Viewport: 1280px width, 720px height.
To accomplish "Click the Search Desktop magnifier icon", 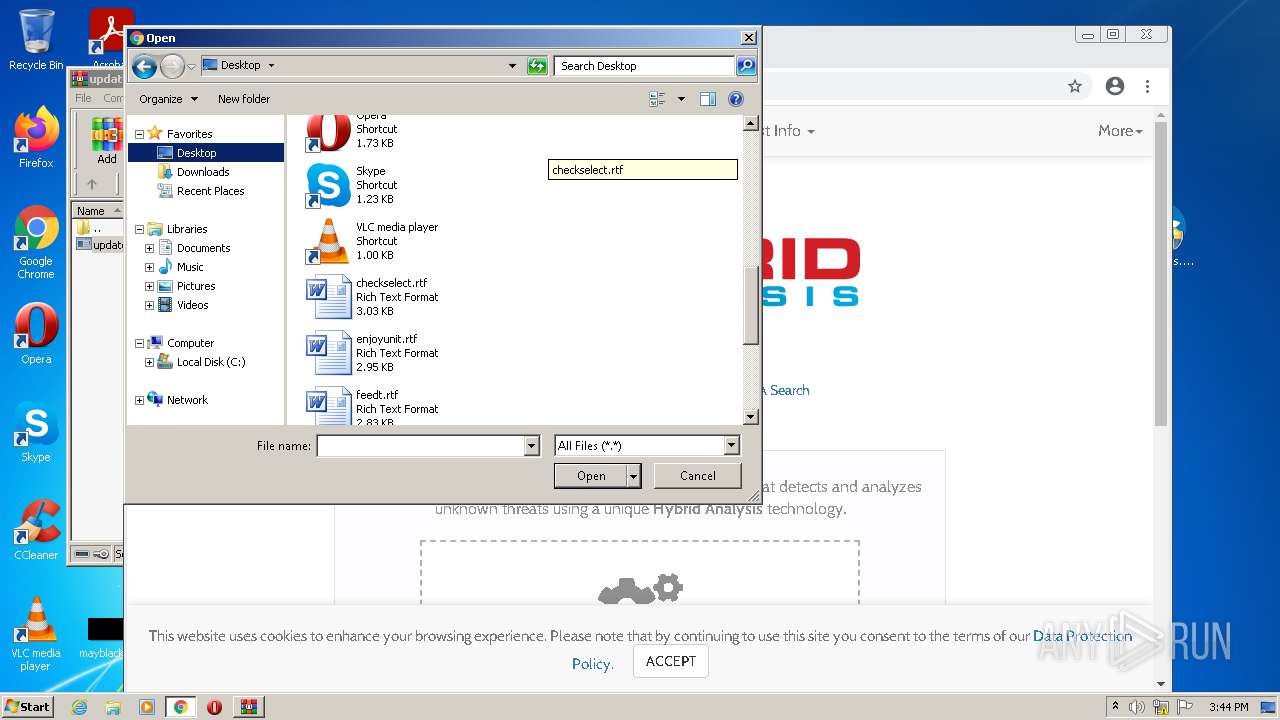I will point(746,66).
